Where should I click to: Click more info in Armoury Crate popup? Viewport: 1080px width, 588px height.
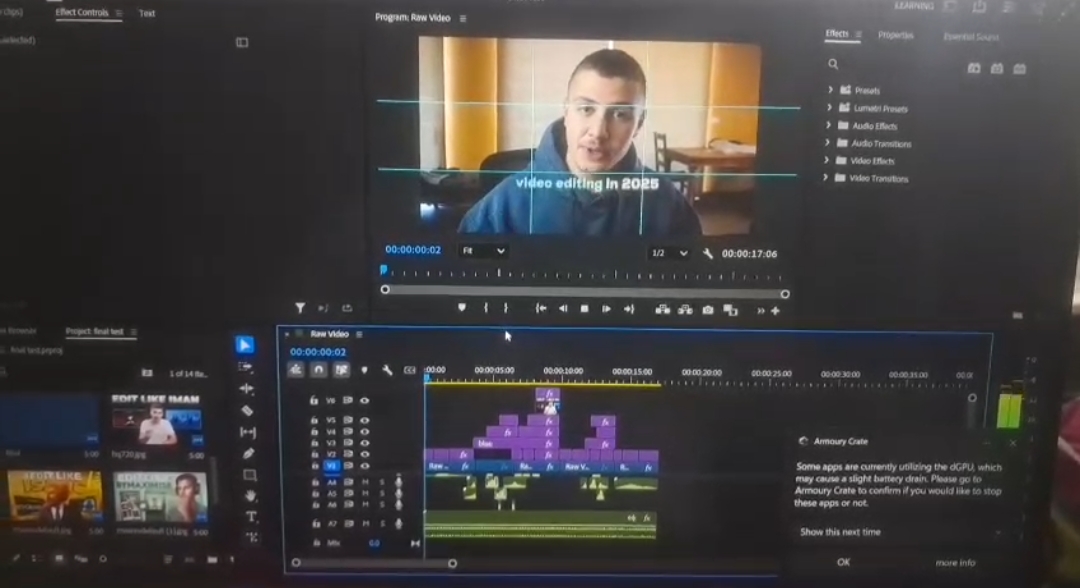(x=954, y=563)
